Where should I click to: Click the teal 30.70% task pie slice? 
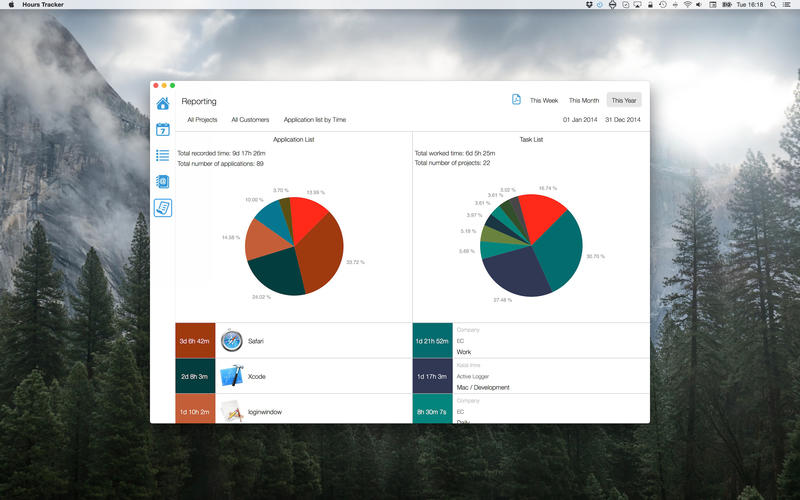(559, 250)
